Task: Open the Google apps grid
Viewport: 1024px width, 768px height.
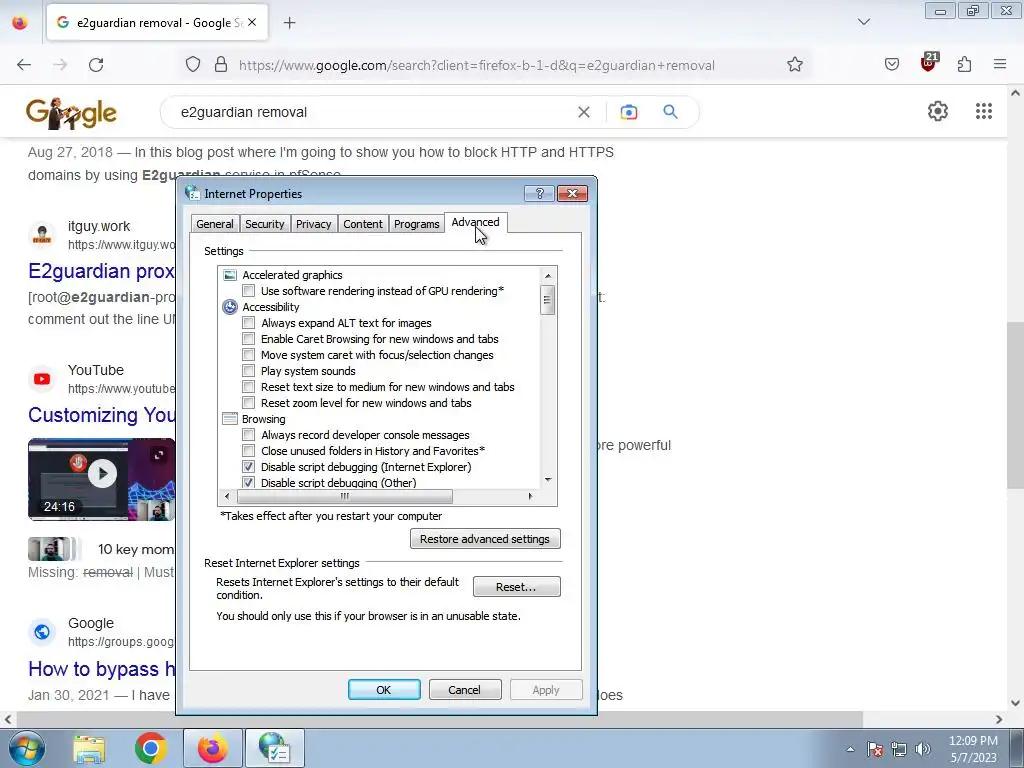Action: tap(984, 111)
